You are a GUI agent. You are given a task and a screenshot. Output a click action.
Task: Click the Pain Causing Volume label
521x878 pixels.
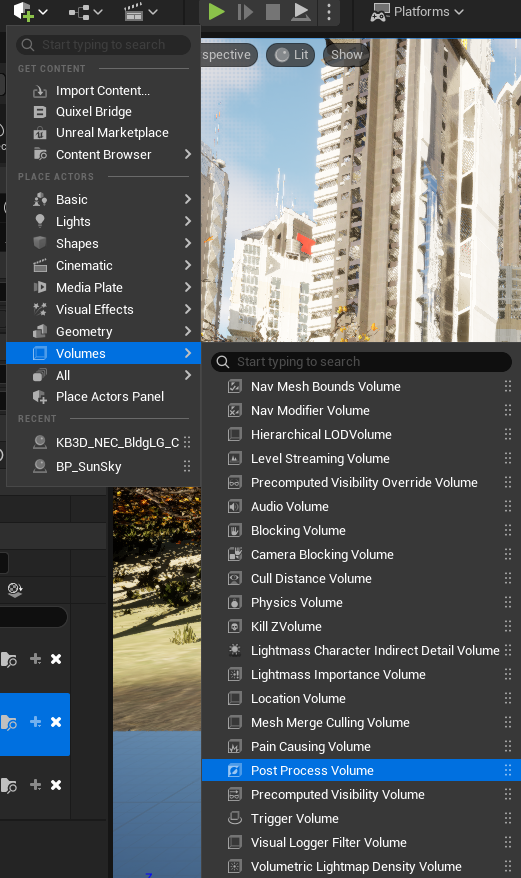coord(311,746)
